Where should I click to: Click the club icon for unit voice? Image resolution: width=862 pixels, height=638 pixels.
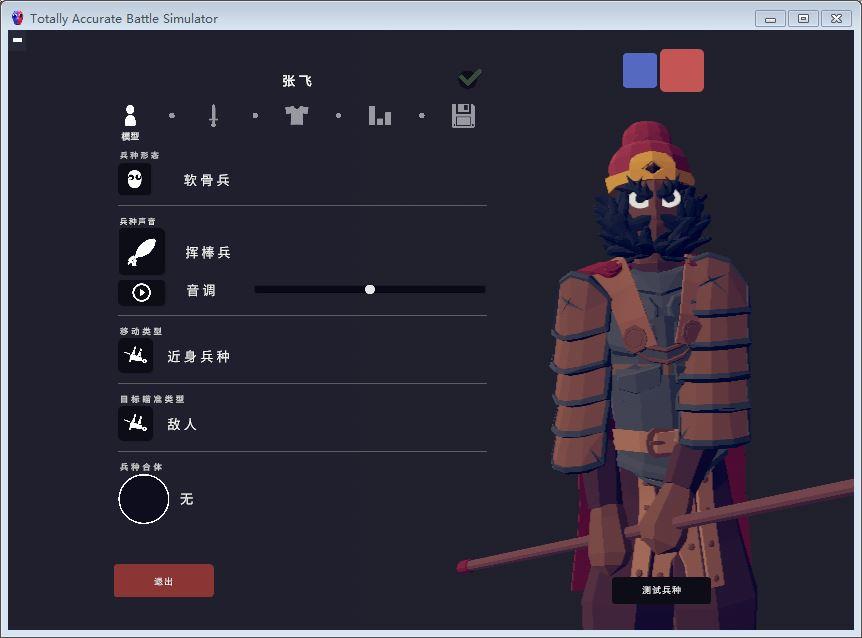(x=142, y=252)
